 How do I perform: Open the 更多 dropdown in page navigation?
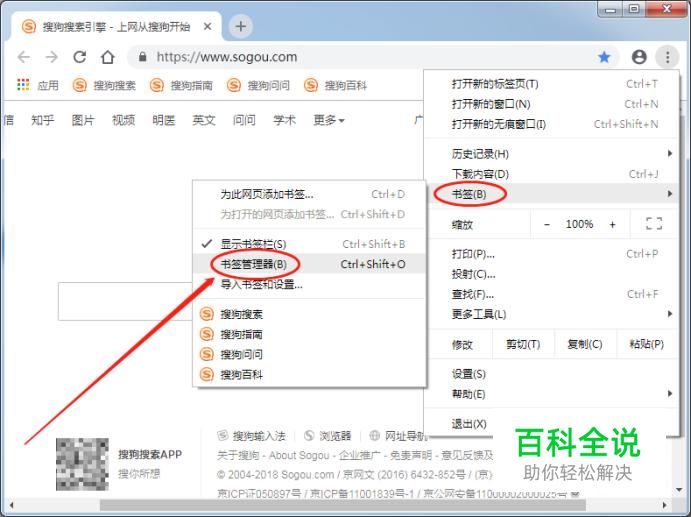pyautogui.click(x=329, y=120)
